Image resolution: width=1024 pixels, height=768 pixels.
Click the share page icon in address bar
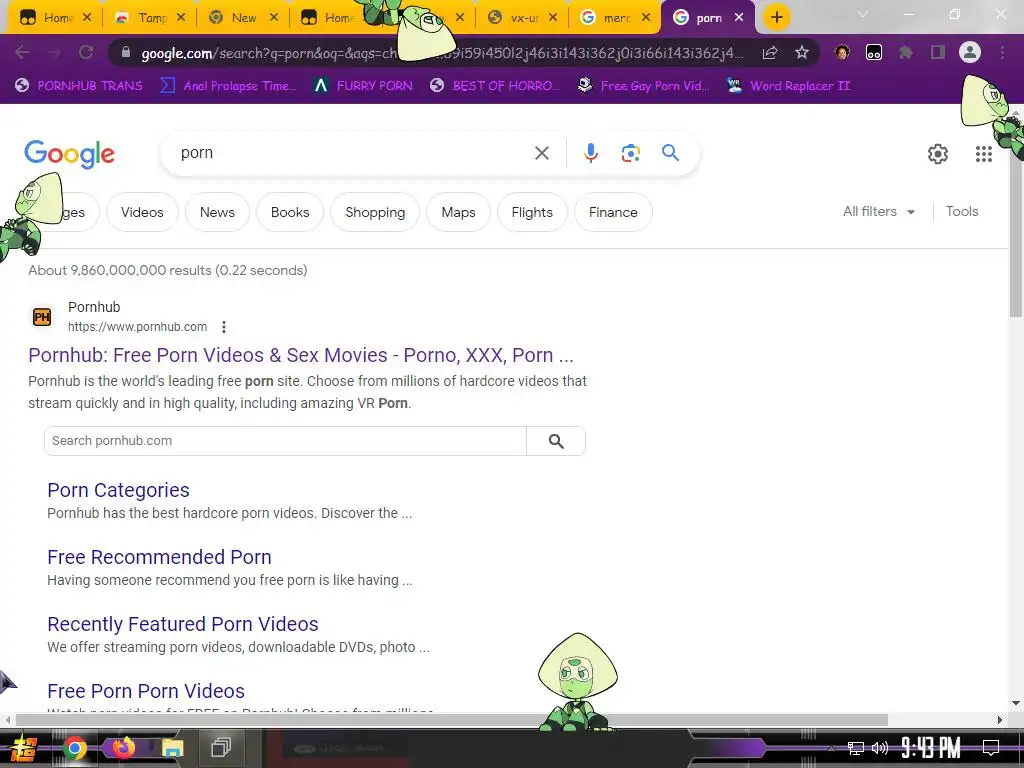[770, 53]
